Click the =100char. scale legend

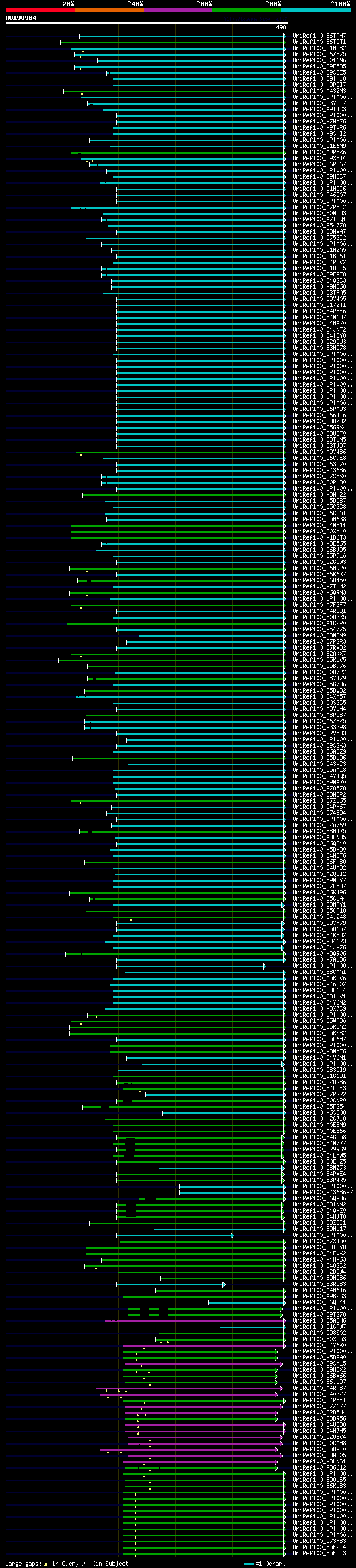[x=264, y=1564]
